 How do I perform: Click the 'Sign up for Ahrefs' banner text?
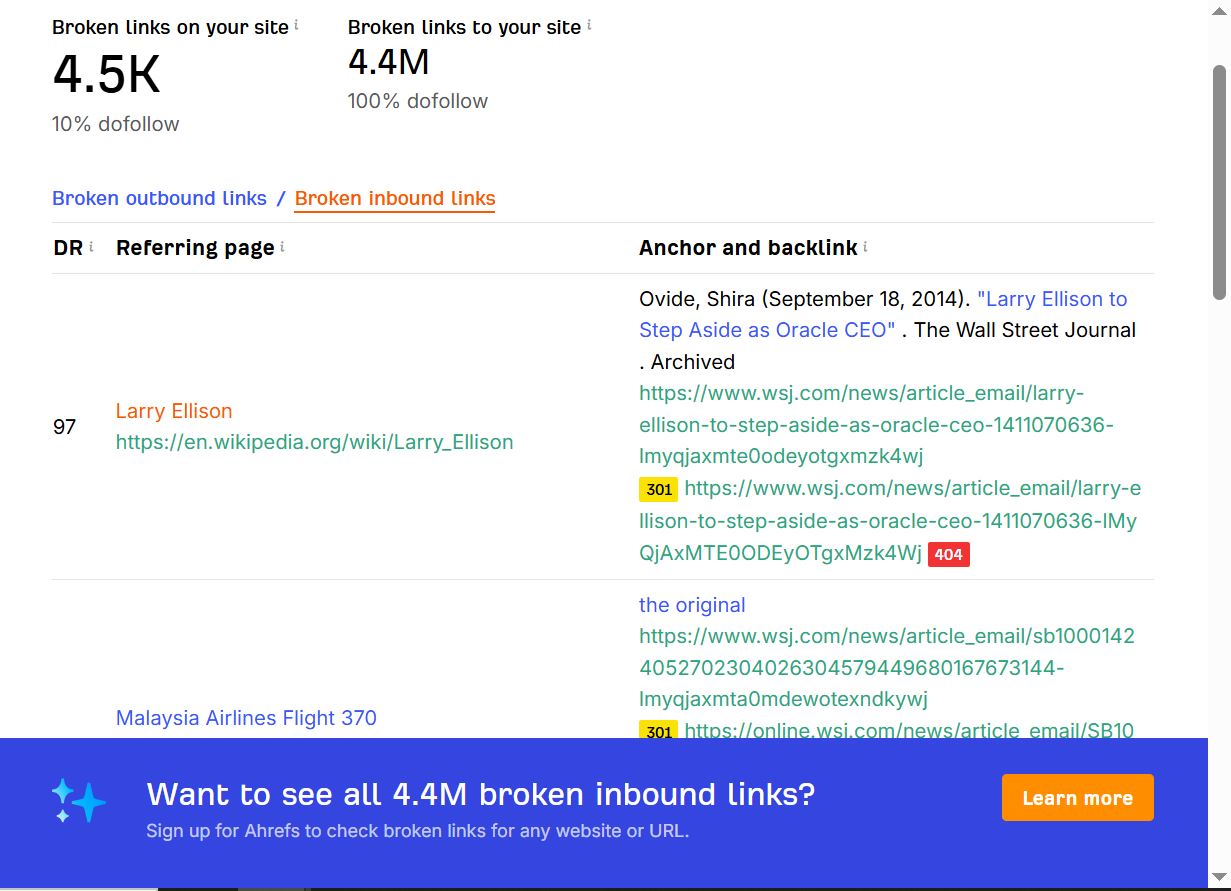click(x=417, y=831)
